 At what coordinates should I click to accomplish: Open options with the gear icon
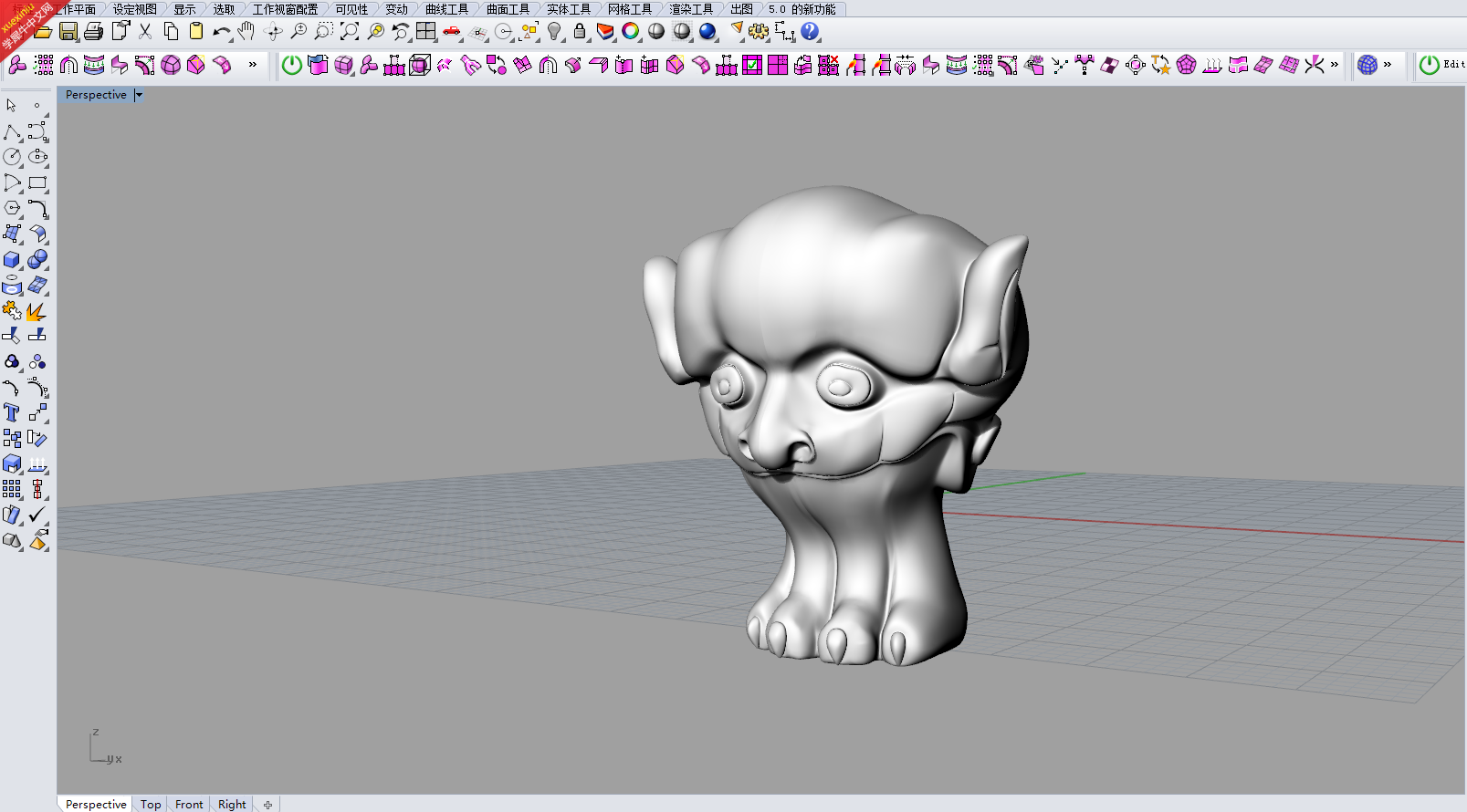(x=759, y=32)
